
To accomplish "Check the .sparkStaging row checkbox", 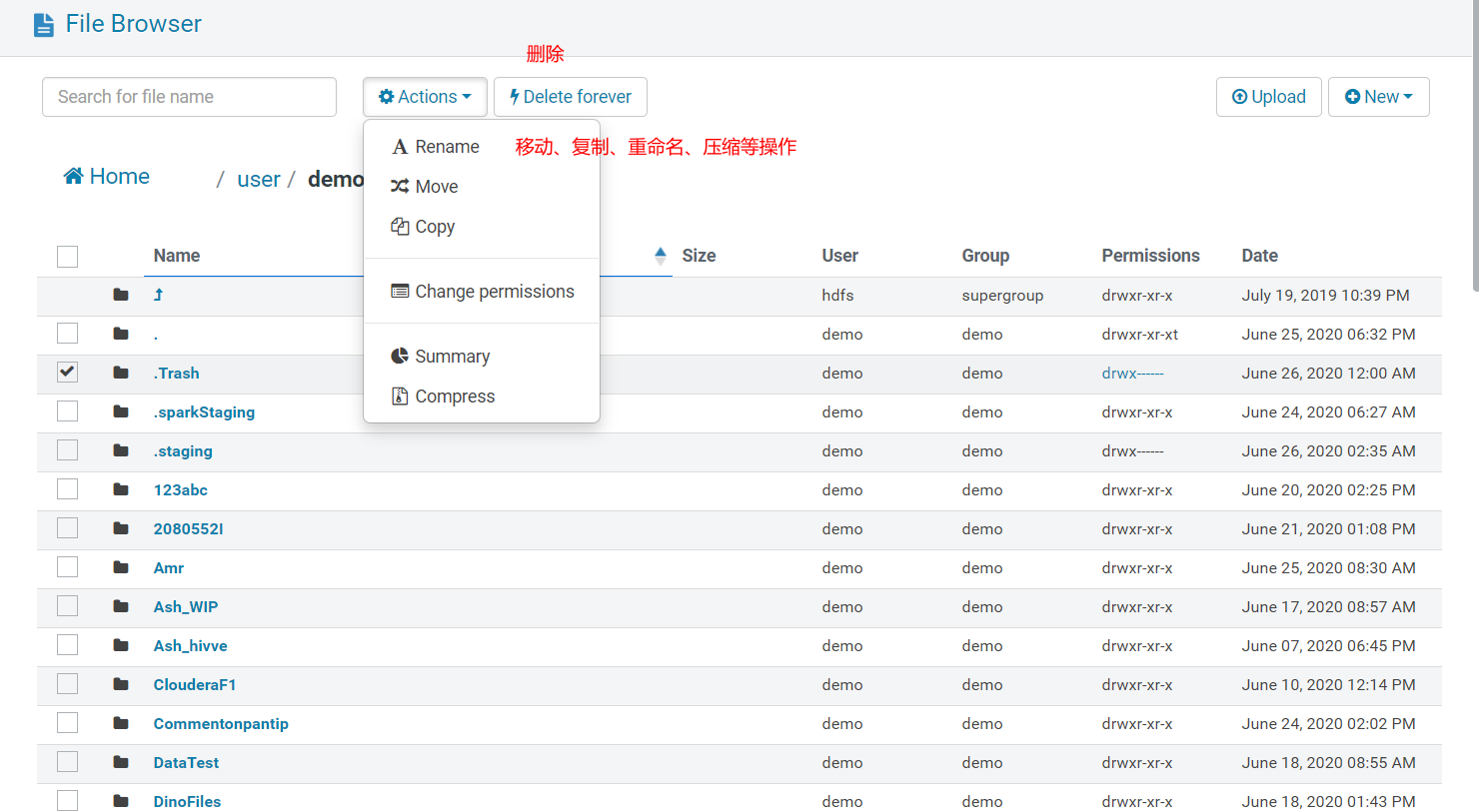I will 68,411.
